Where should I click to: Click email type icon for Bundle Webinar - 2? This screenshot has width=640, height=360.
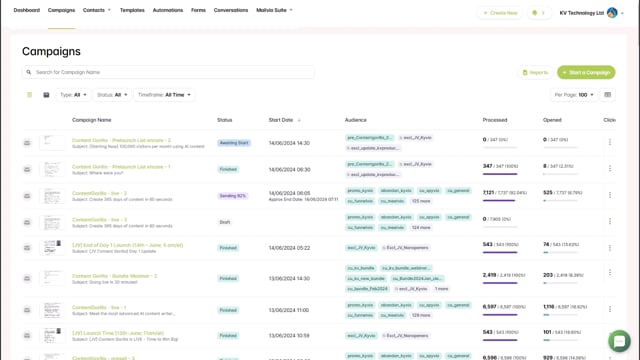click(x=27, y=278)
